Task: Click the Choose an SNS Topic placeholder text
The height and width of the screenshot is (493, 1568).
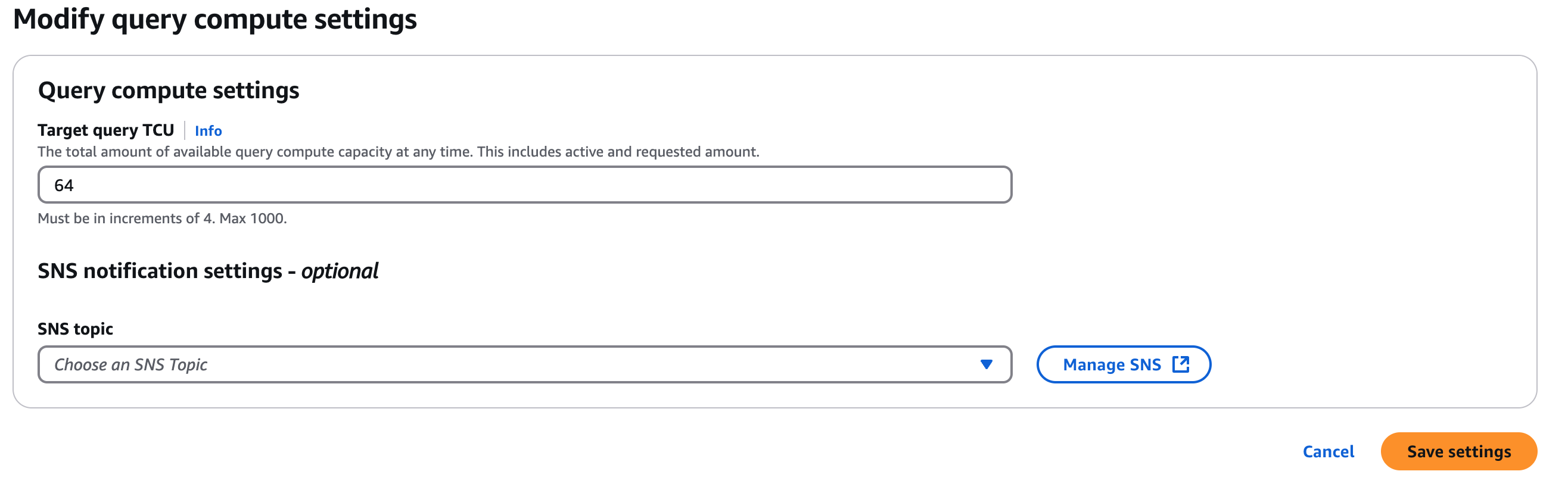Action: [x=131, y=364]
